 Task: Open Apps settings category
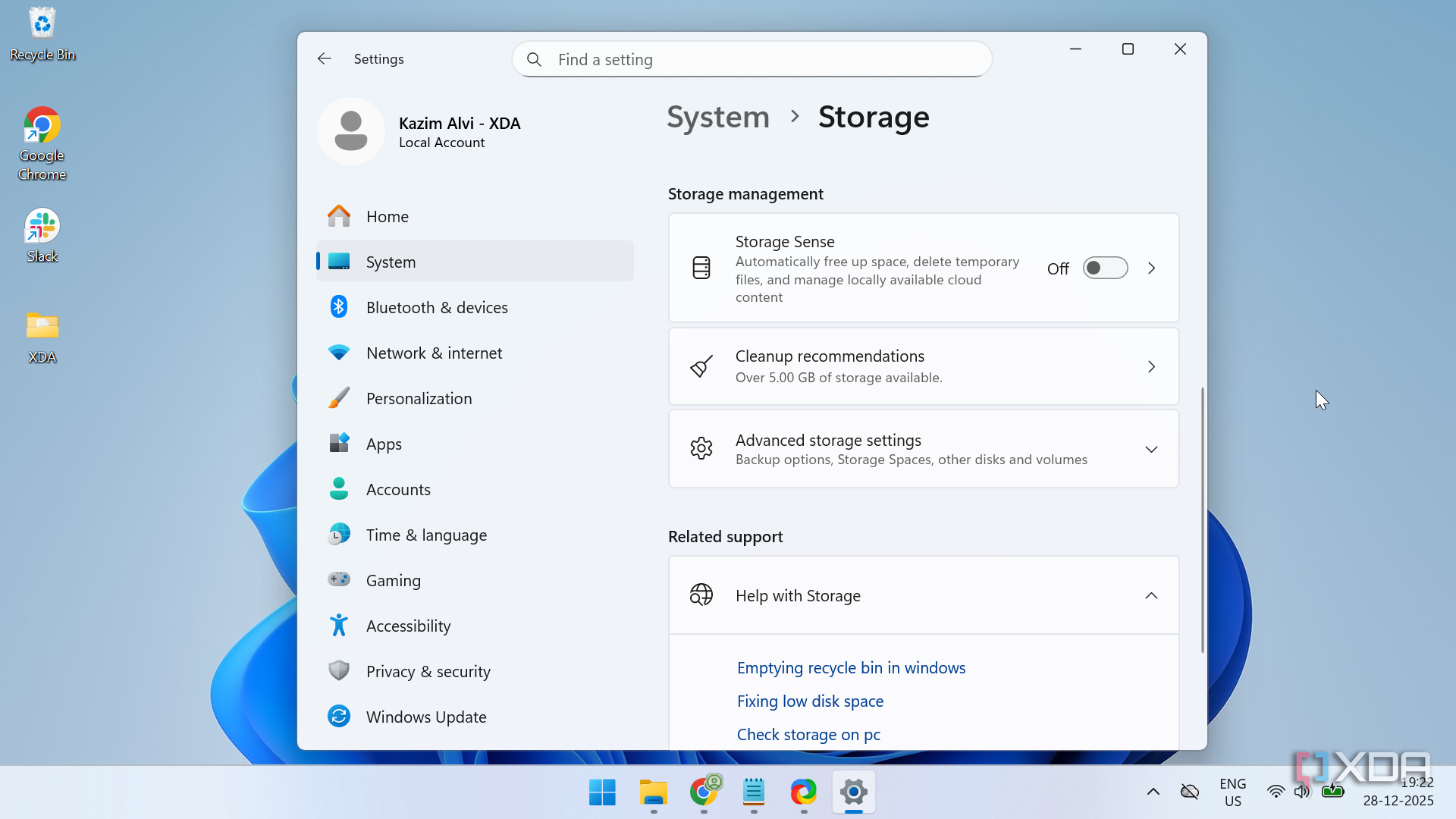475,444
